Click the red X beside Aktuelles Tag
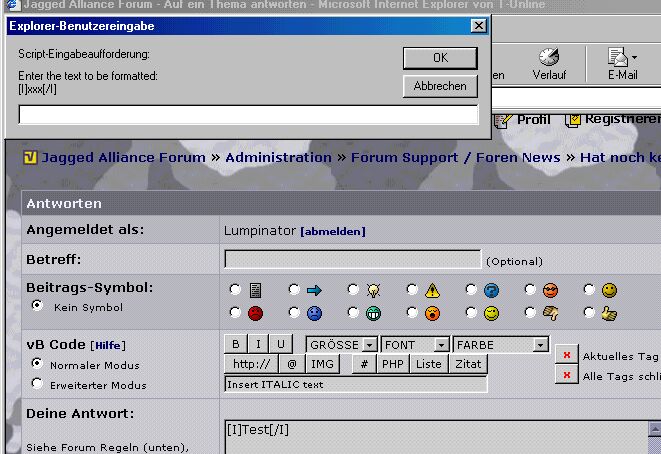The image size is (661, 454). (566, 355)
